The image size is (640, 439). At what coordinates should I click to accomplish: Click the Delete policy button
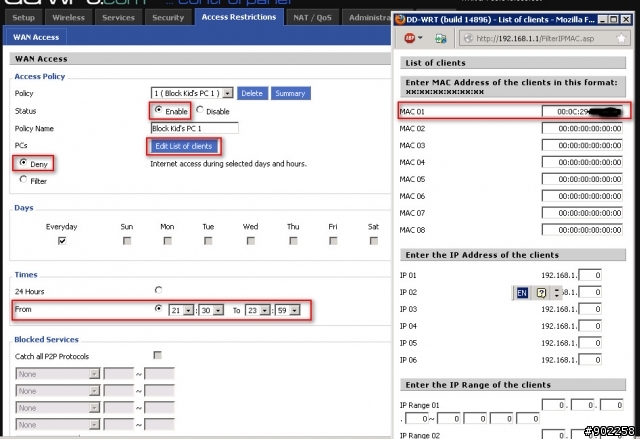pos(252,93)
